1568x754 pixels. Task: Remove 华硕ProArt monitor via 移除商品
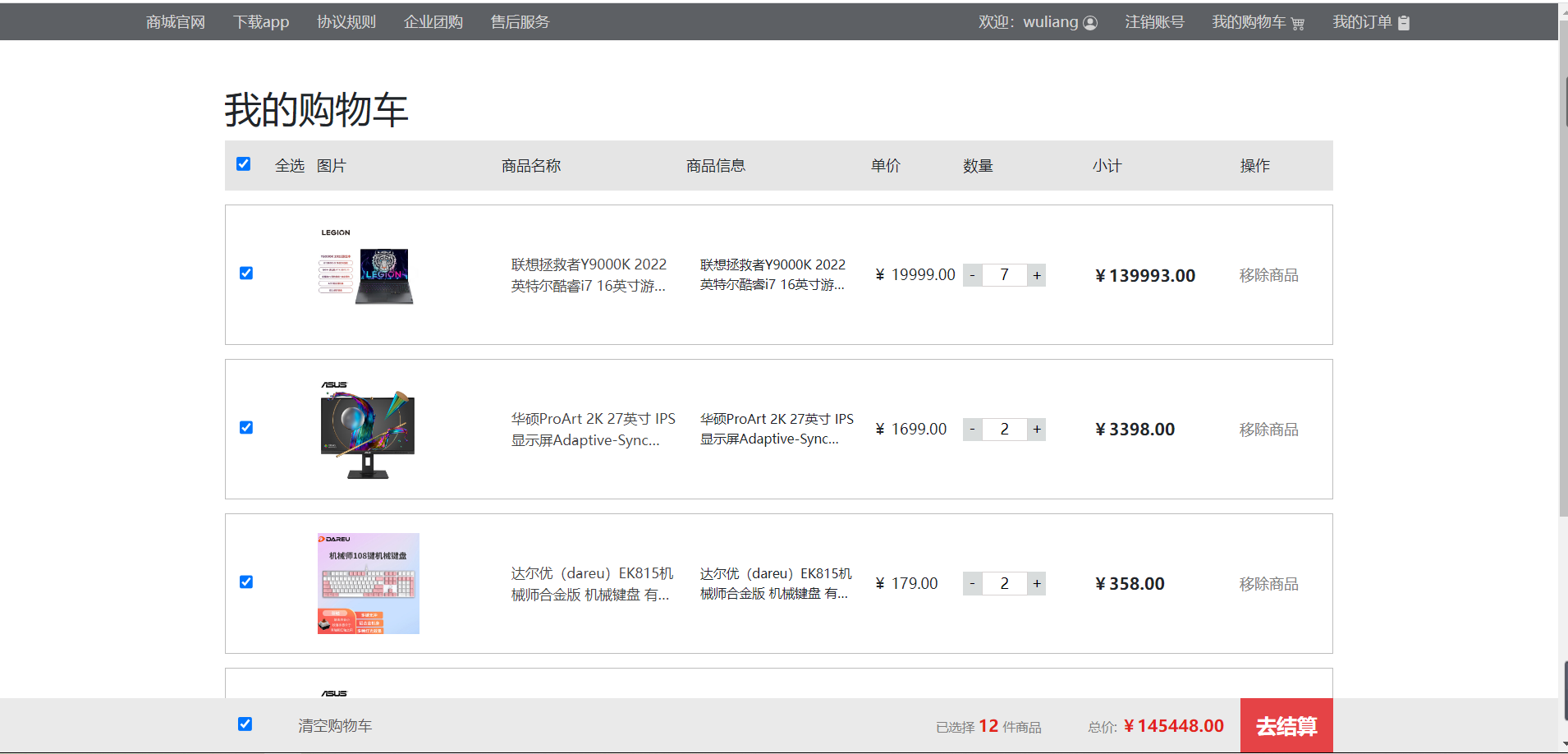[1269, 430]
